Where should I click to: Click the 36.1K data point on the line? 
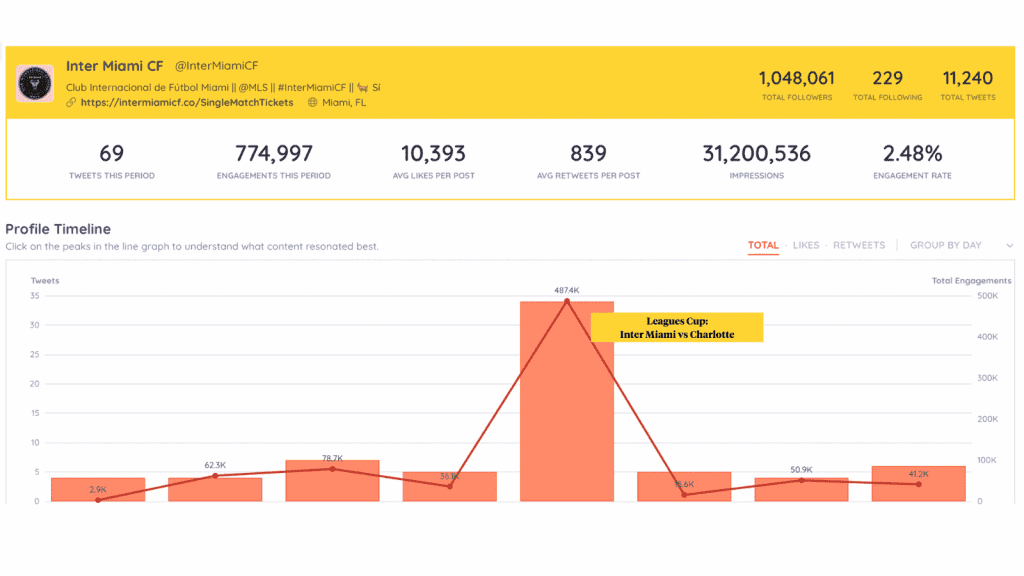click(449, 486)
